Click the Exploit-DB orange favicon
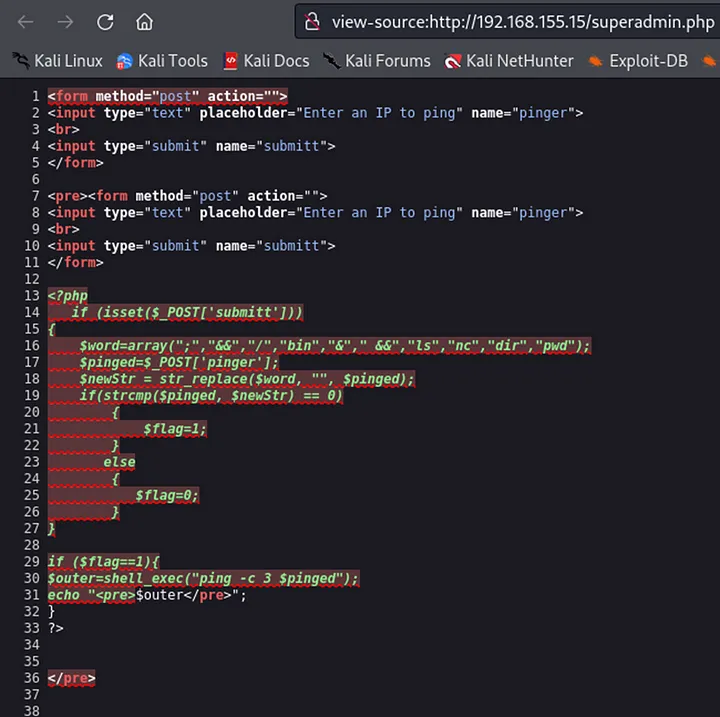Screen dimensions: 720x717 (596, 61)
